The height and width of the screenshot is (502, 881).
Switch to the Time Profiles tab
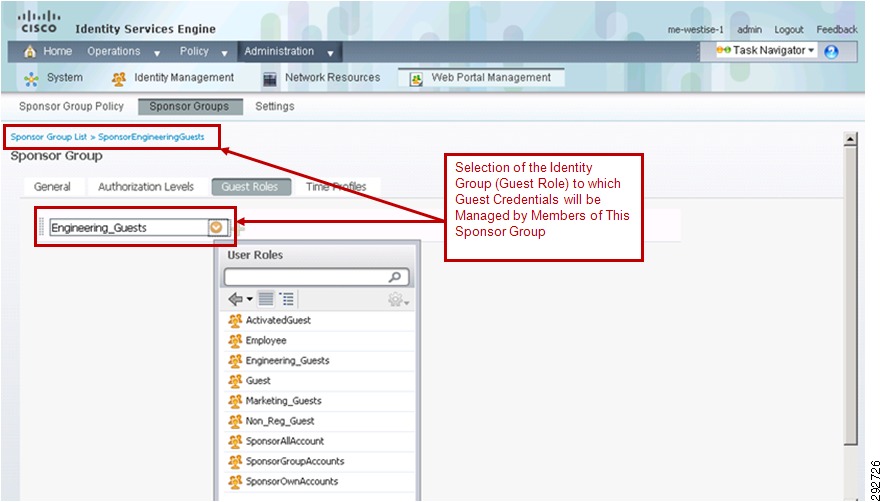tap(336, 187)
